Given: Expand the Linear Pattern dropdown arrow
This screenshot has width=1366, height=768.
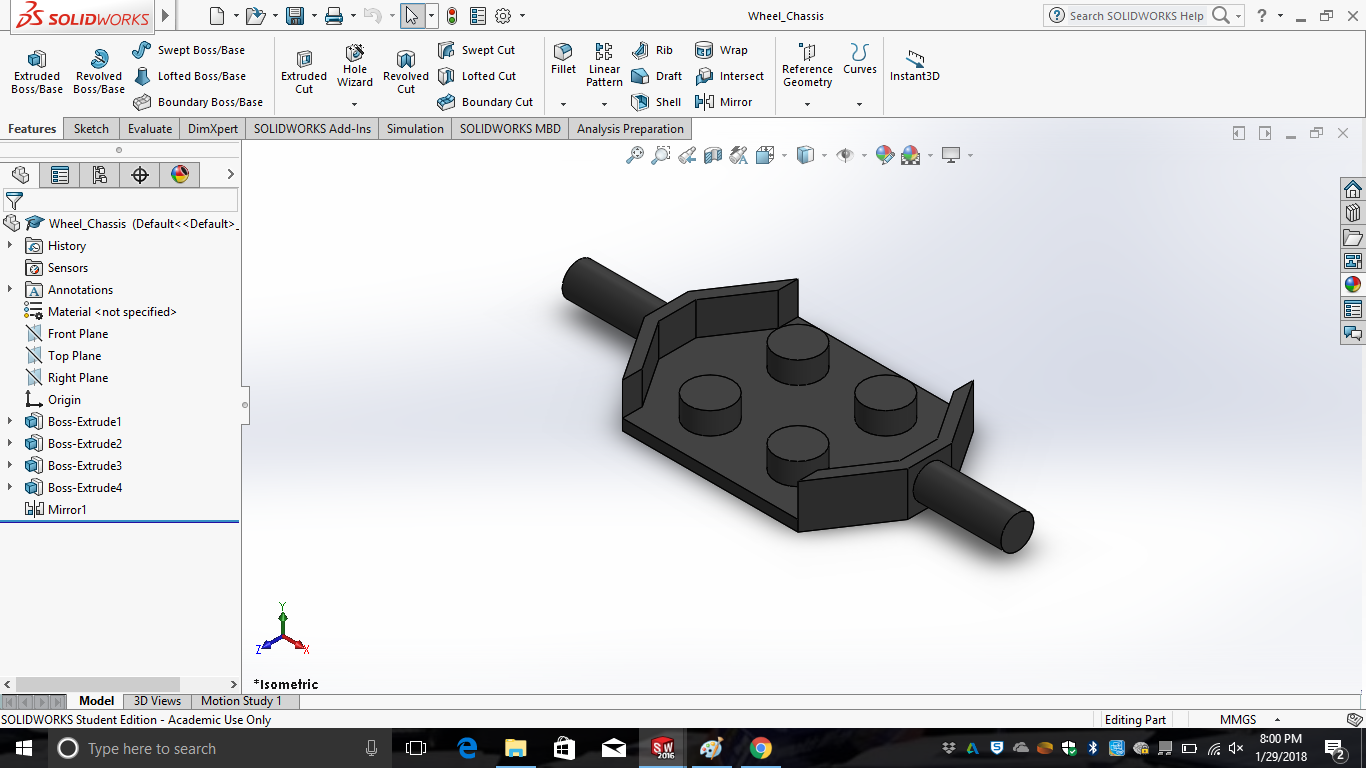Looking at the screenshot, I should (x=604, y=104).
